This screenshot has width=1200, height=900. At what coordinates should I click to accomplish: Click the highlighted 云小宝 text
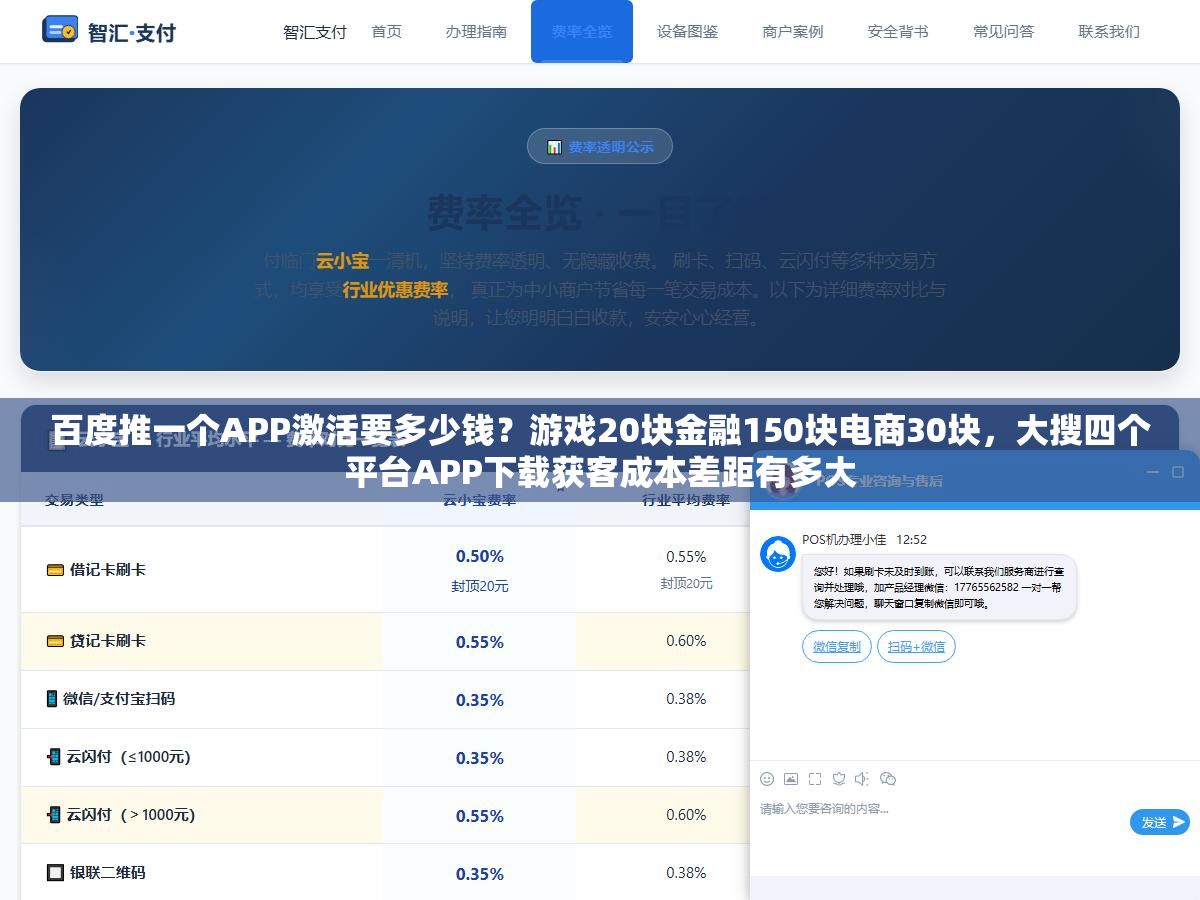[x=343, y=261]
